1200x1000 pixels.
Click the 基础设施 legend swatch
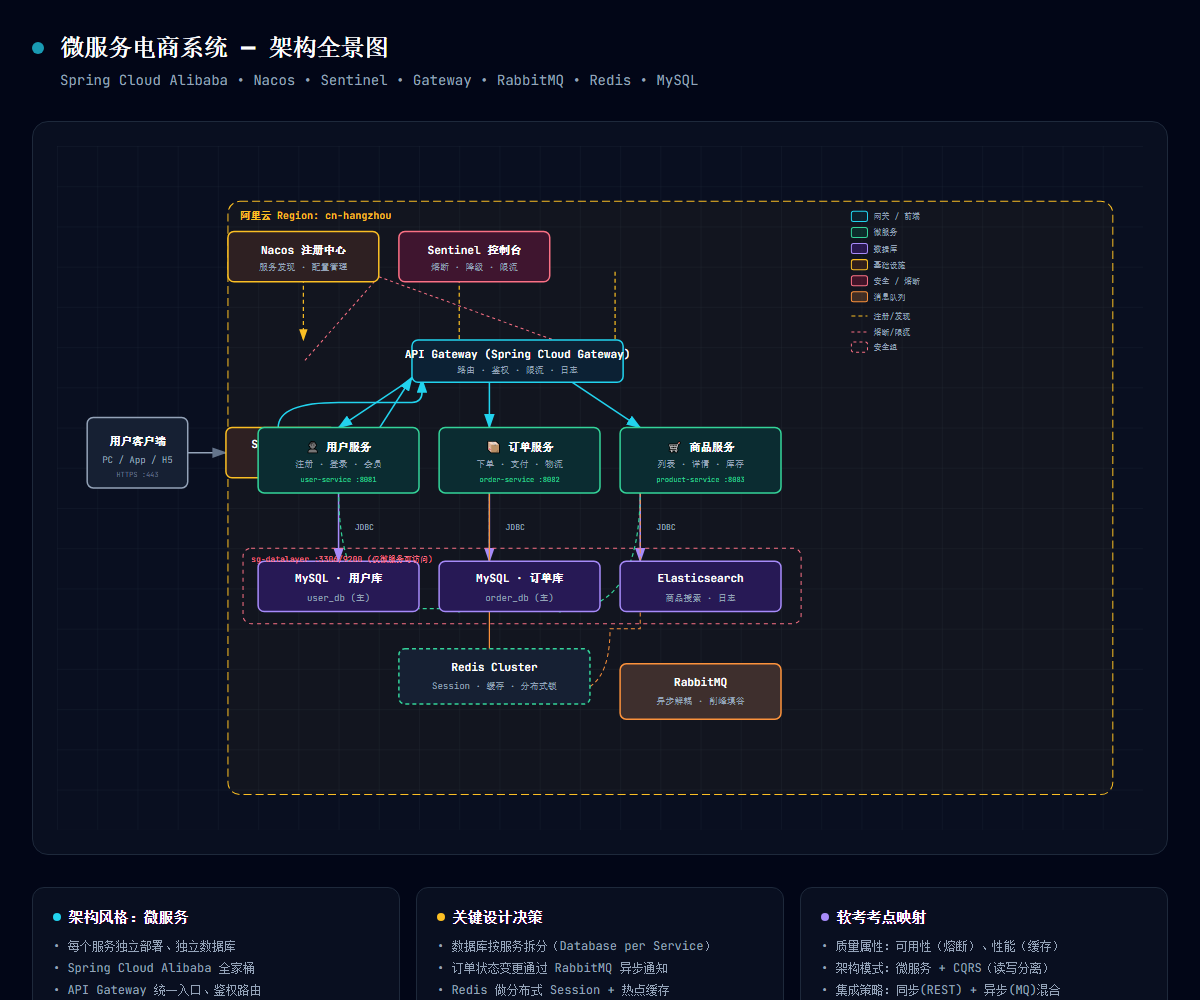point(859,265)
